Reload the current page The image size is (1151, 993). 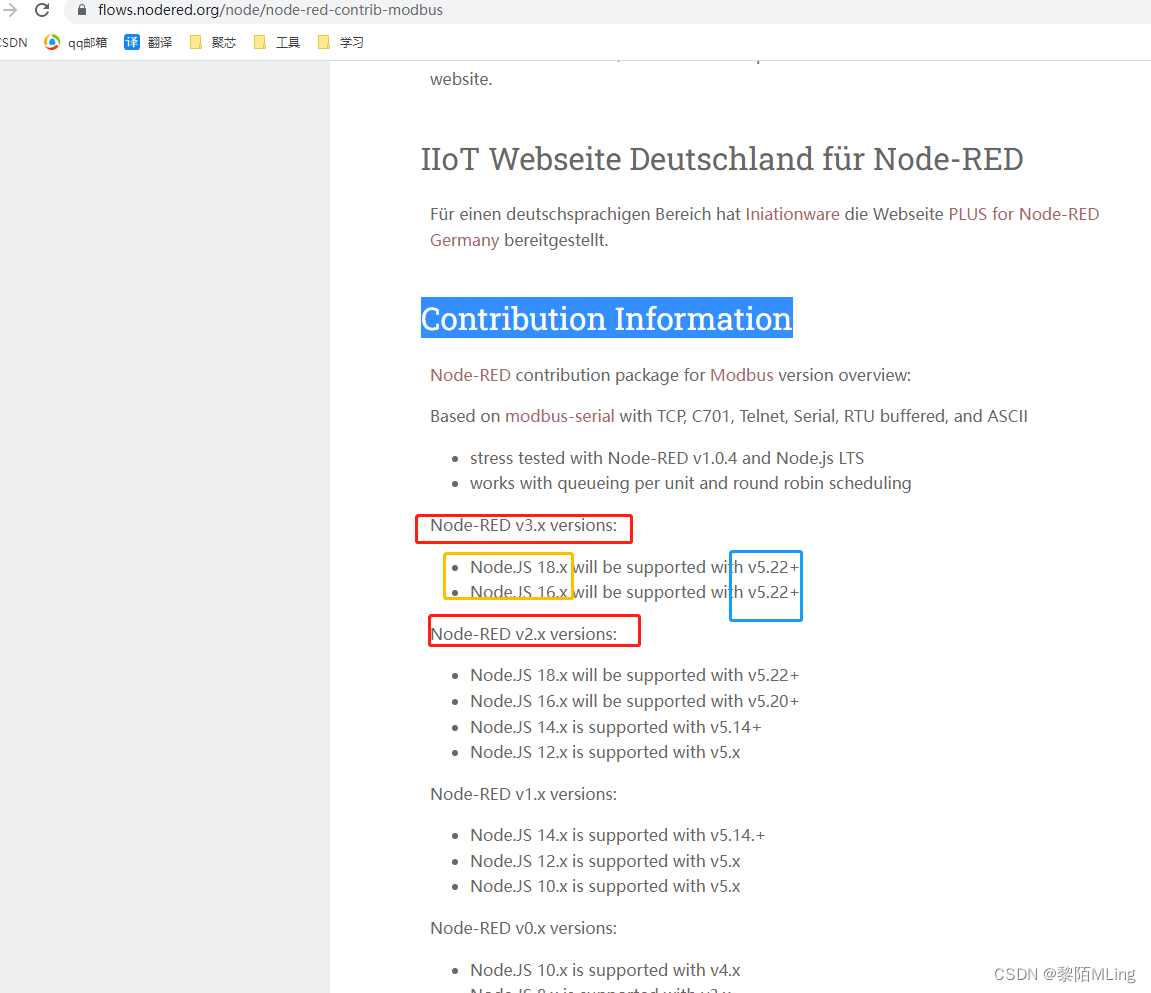click(41, 10)
